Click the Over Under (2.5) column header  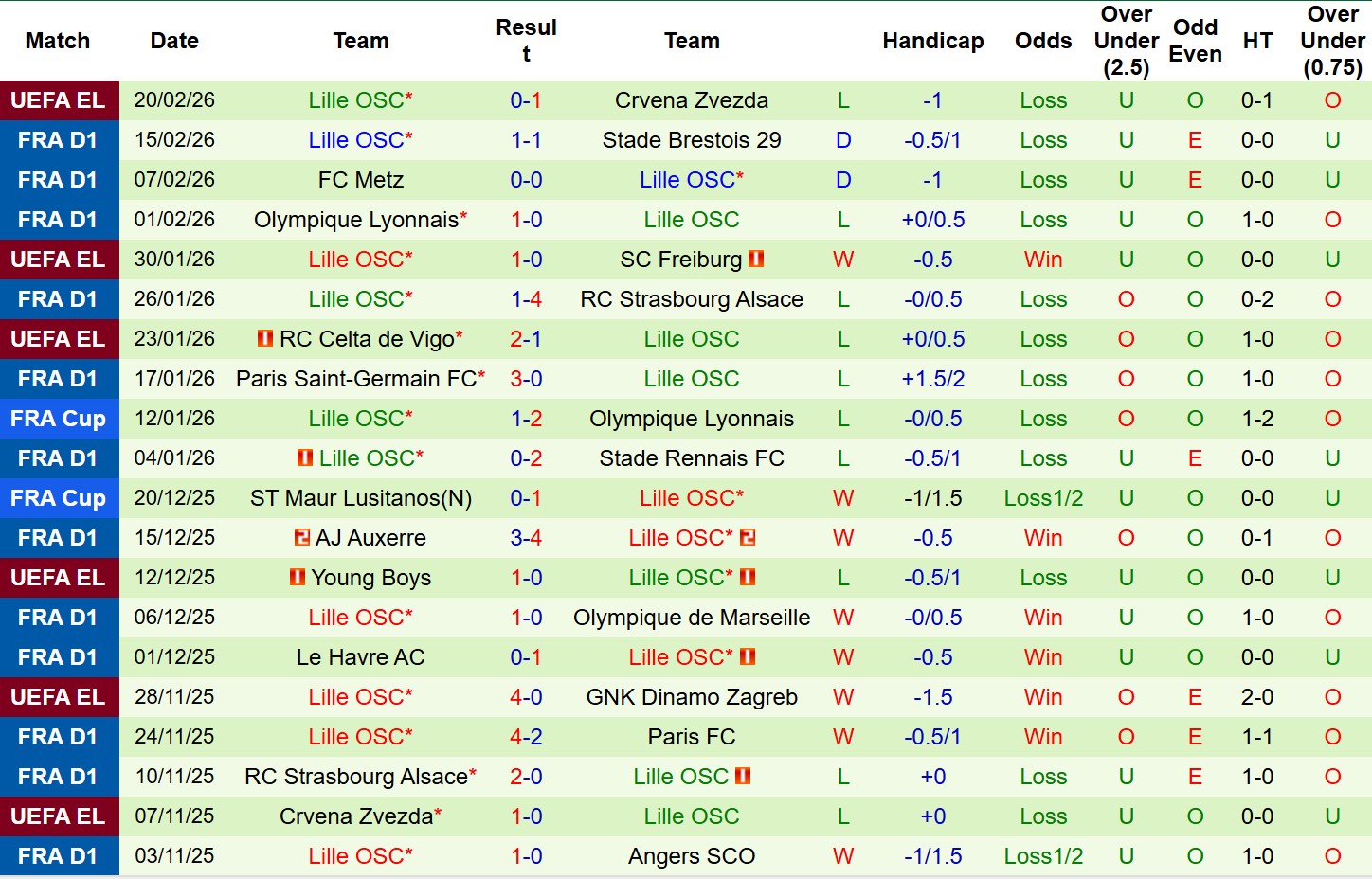tap(1126, 41)
